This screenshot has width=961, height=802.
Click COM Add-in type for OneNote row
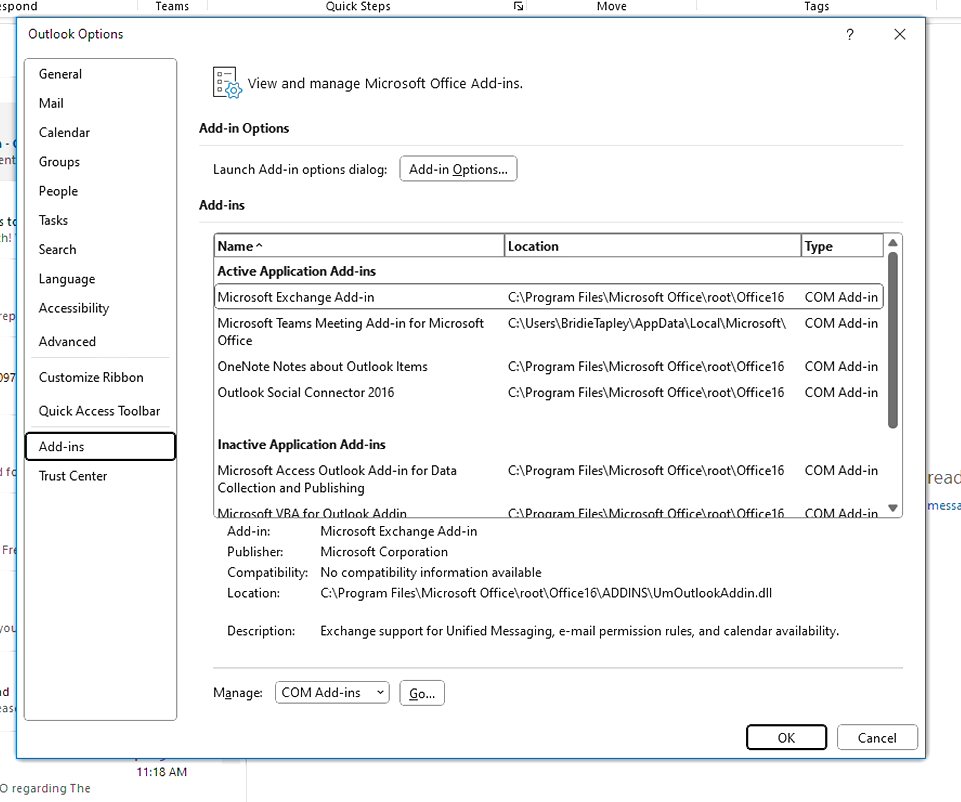[841, 366]
